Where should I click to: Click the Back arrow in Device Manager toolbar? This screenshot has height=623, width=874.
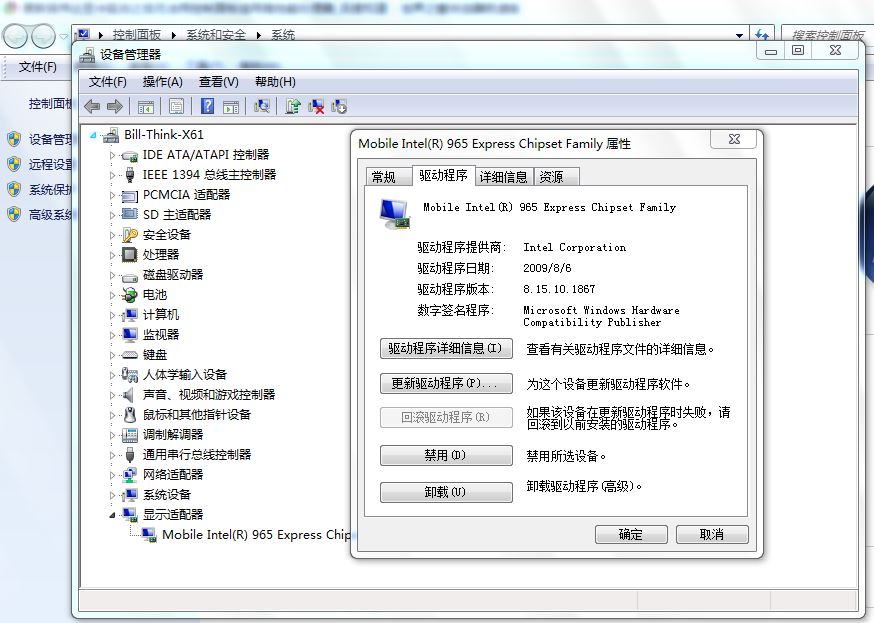pyautogui.click(x=92, y=106)
